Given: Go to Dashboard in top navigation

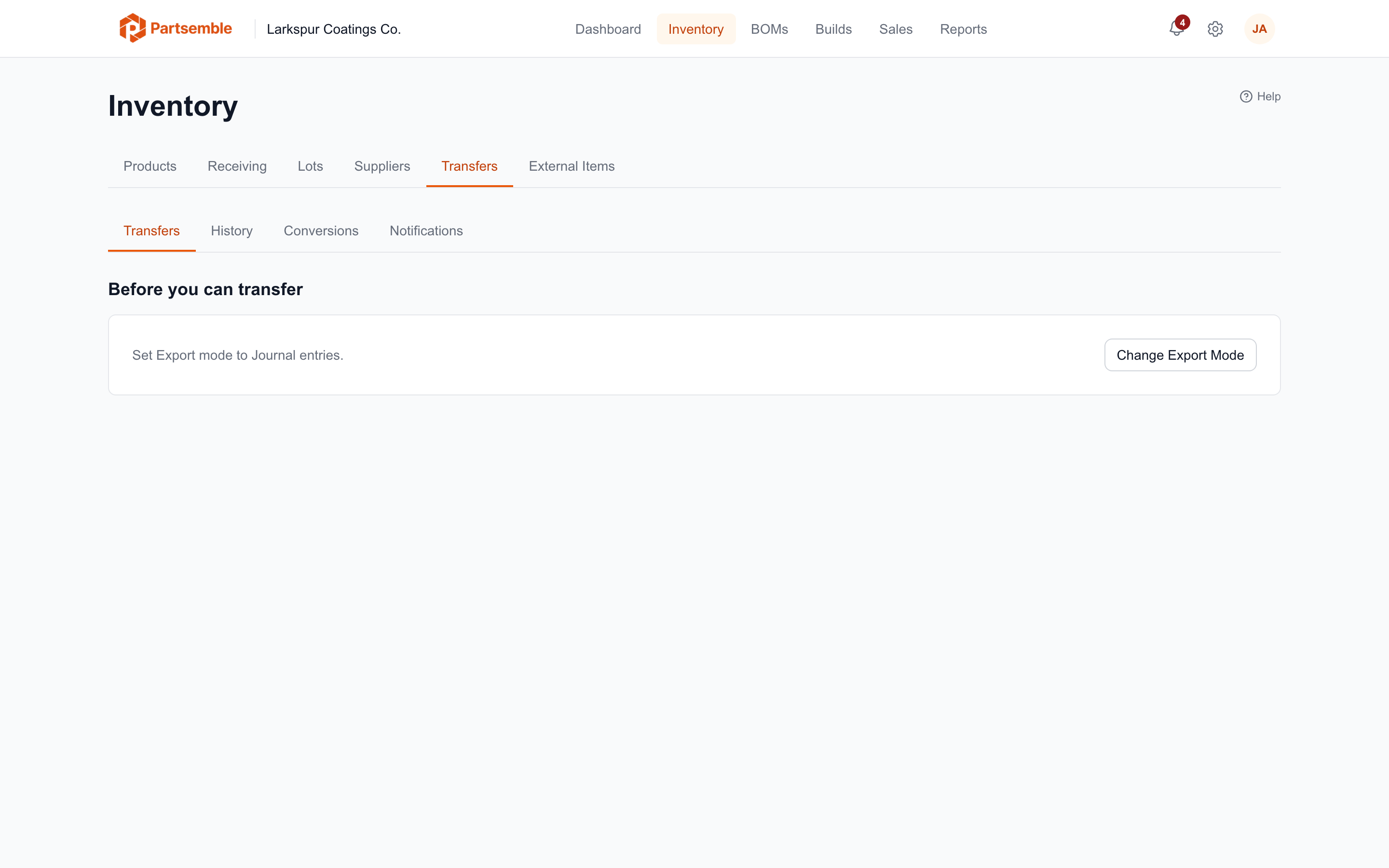Looking at the screenshot, I should 608,29.
